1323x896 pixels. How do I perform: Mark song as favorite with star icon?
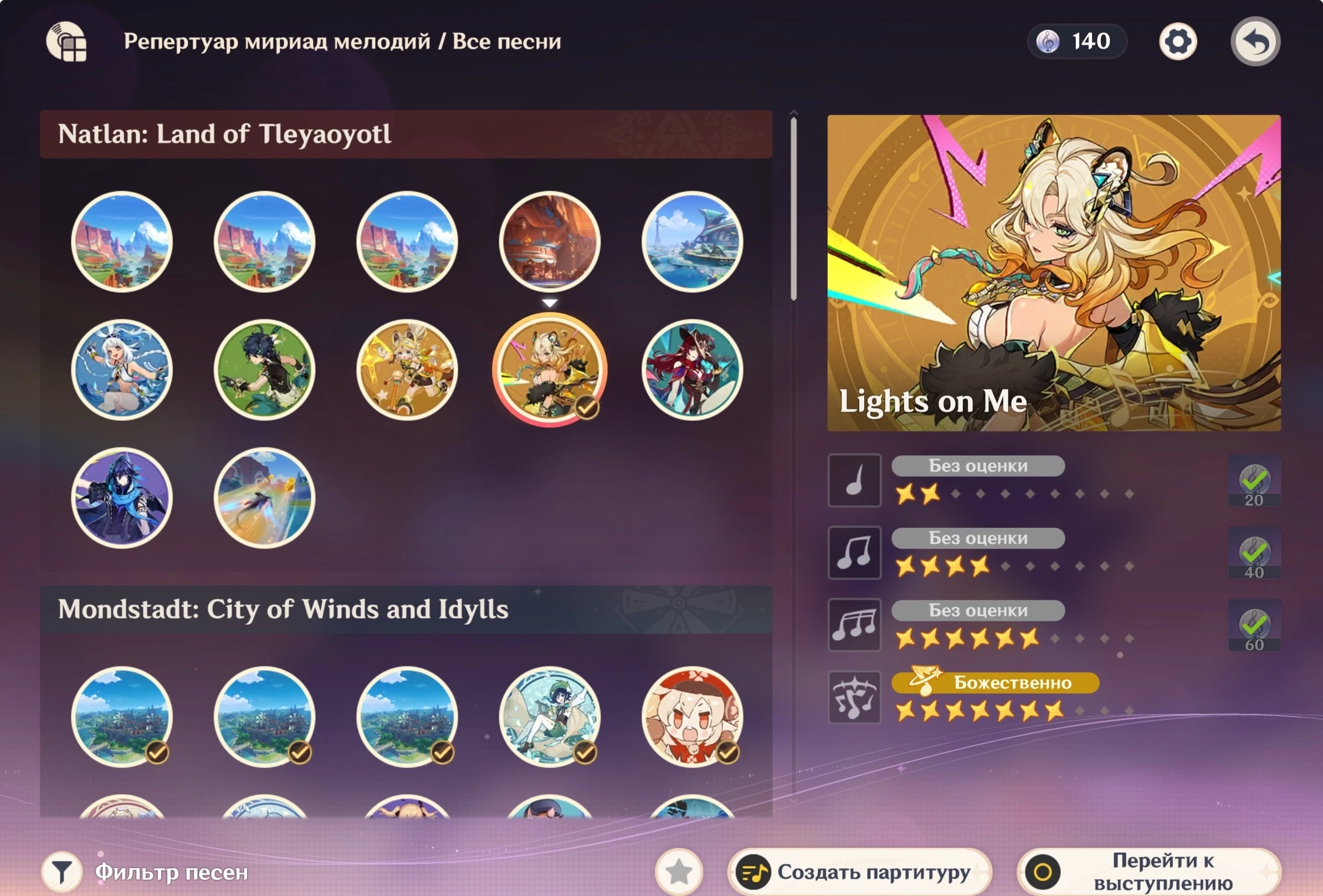(679, 872)
